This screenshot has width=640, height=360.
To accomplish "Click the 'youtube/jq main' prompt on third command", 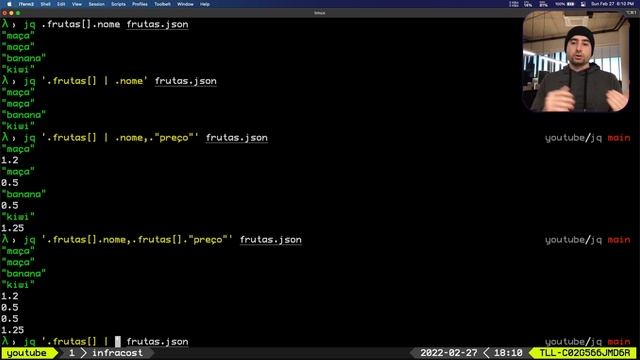I will [587, 138].
